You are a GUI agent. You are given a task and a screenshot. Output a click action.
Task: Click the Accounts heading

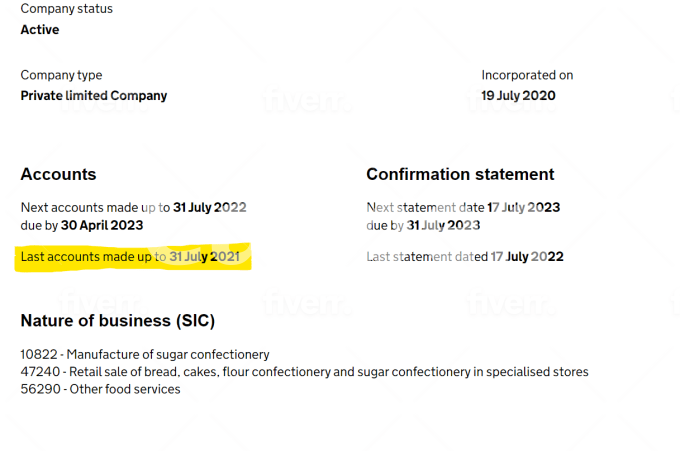point(58,174)
